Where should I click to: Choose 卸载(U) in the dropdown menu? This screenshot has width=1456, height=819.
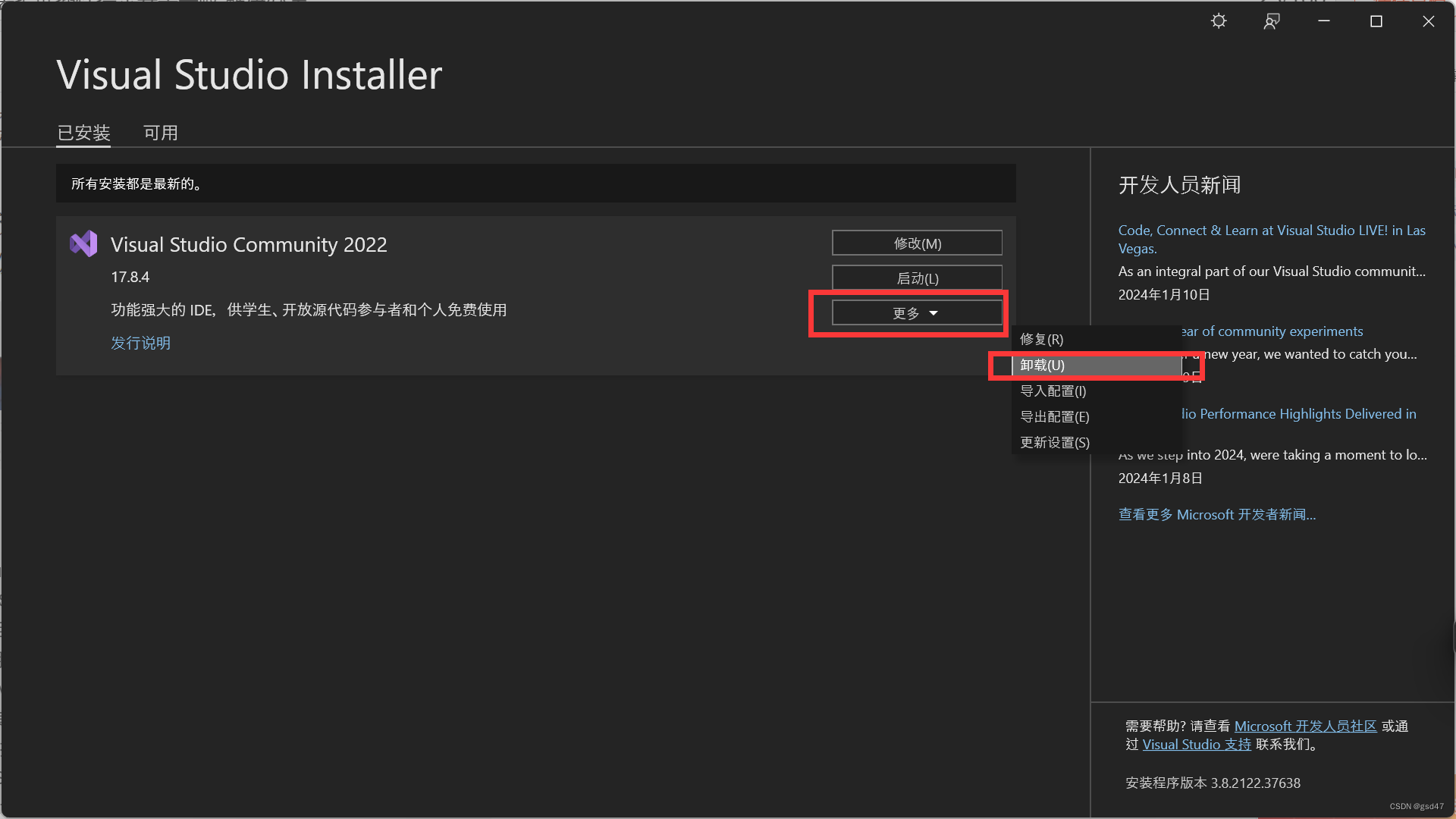pyautogui.click(x=1043, y=366)
